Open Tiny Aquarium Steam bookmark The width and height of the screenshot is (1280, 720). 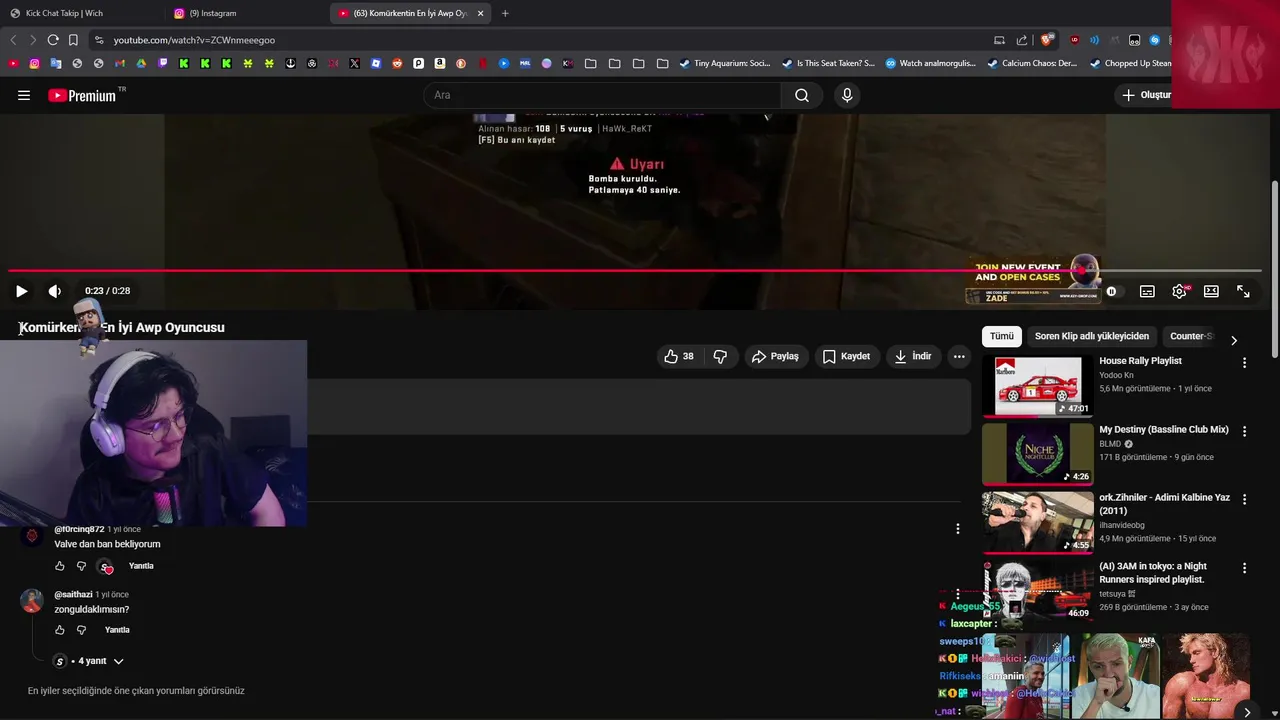[724, 63]
